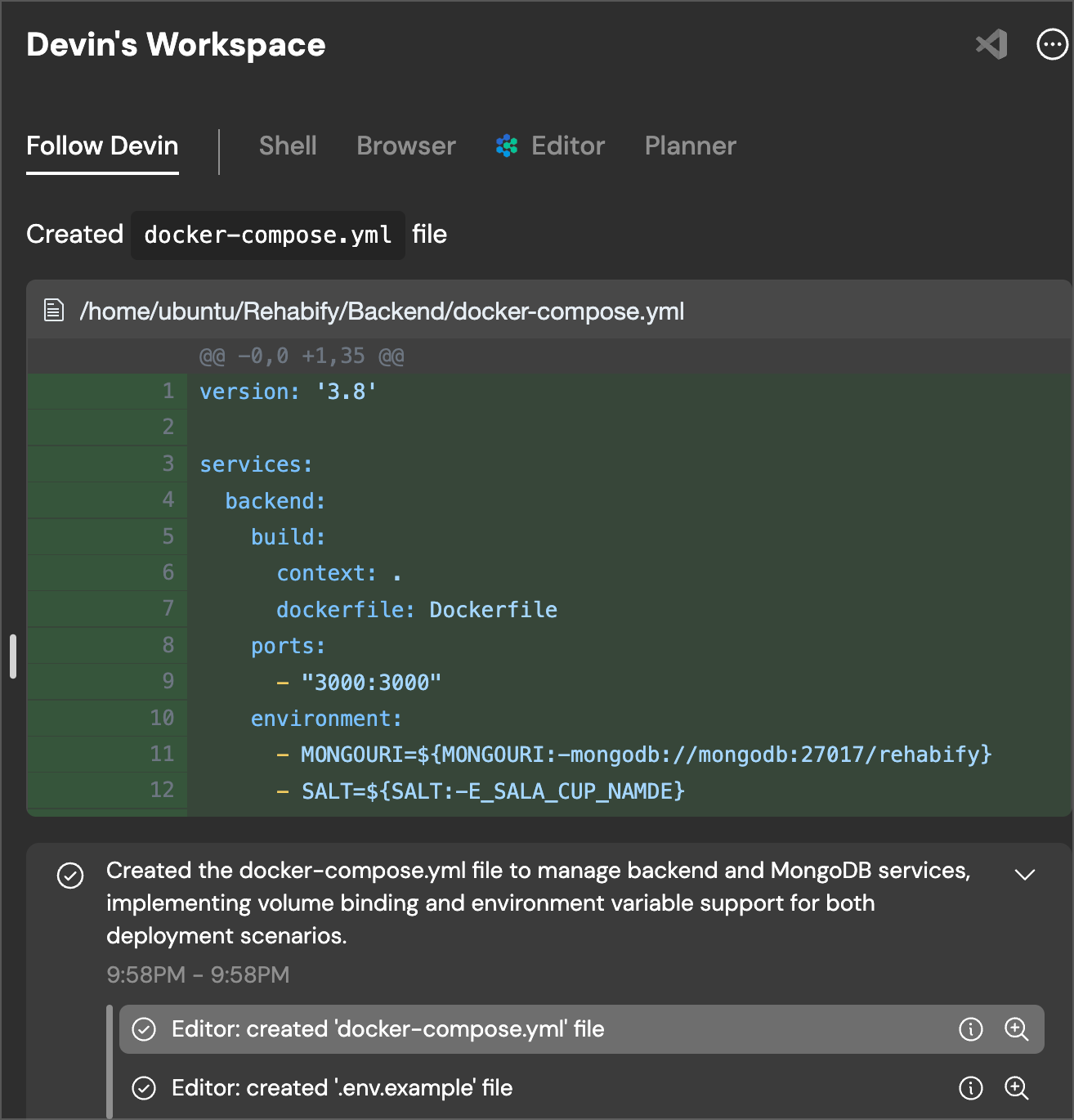This screenshot has height=1120, width=1074.
Task: Open workspace in VS Code icon
Action: [x=991, y=44]
